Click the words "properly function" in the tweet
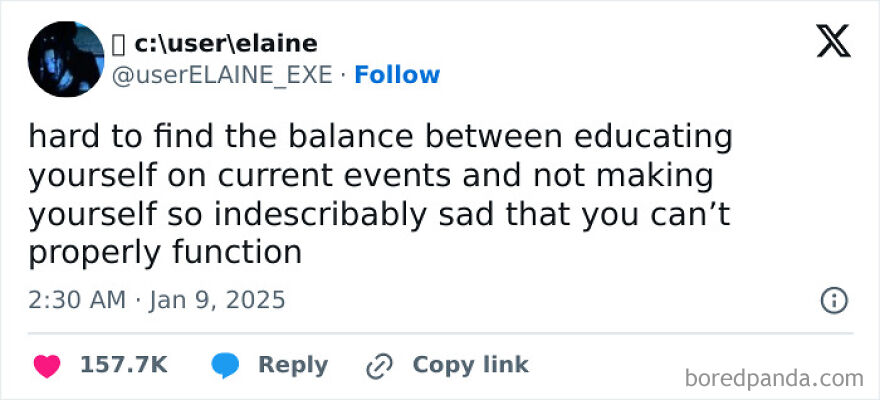880x400 pixels. click(x=165, y=252)
